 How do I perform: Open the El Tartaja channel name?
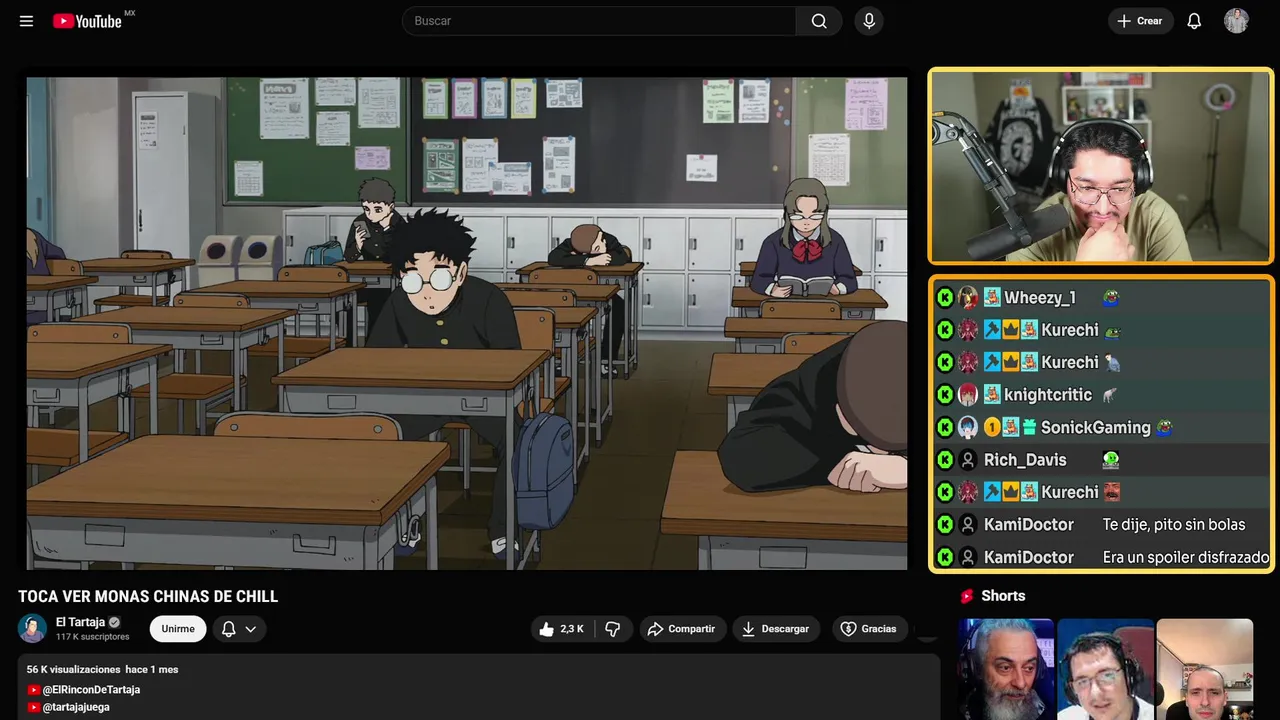pyautogui.click(x=80, y=622)
